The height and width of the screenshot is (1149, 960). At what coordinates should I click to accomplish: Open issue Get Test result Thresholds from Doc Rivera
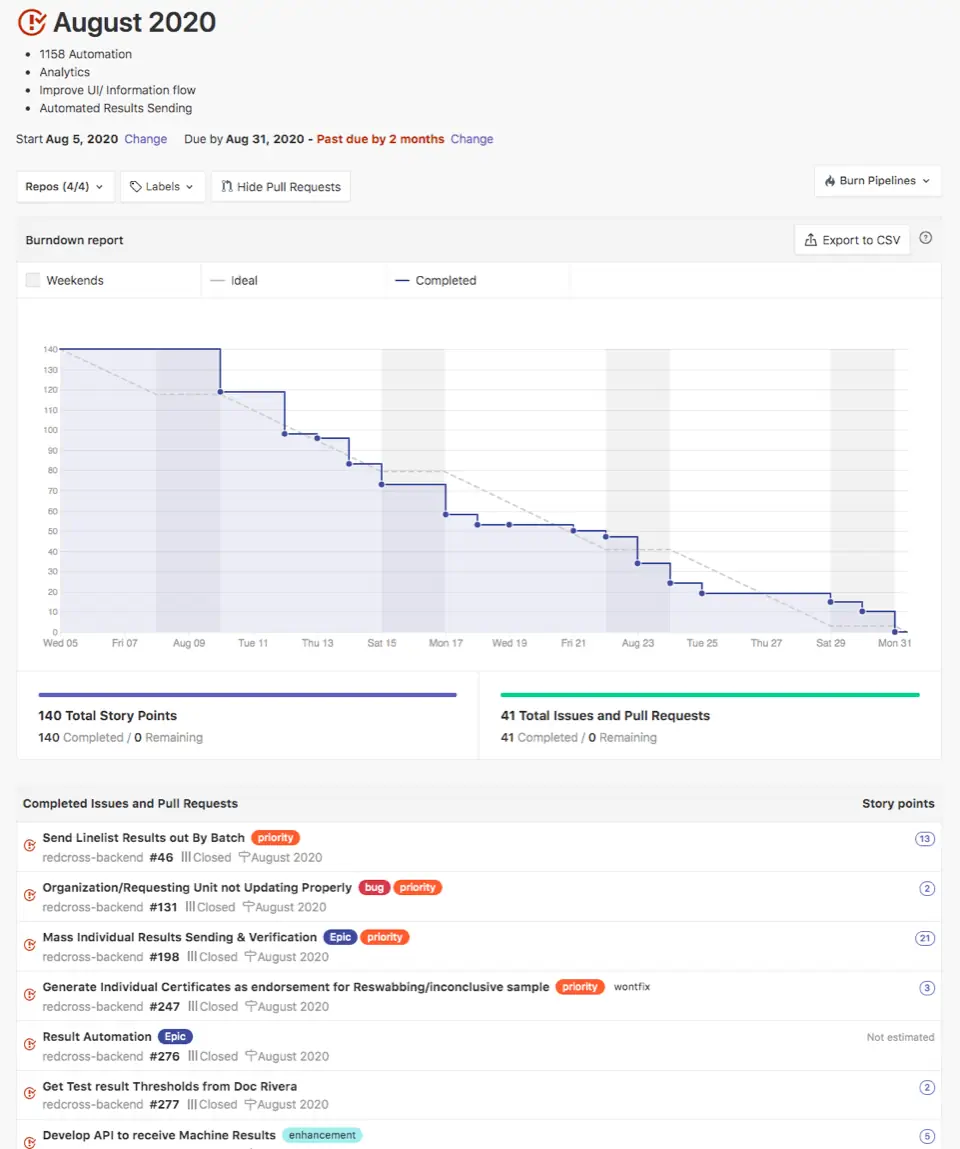tap(170, 1087)
